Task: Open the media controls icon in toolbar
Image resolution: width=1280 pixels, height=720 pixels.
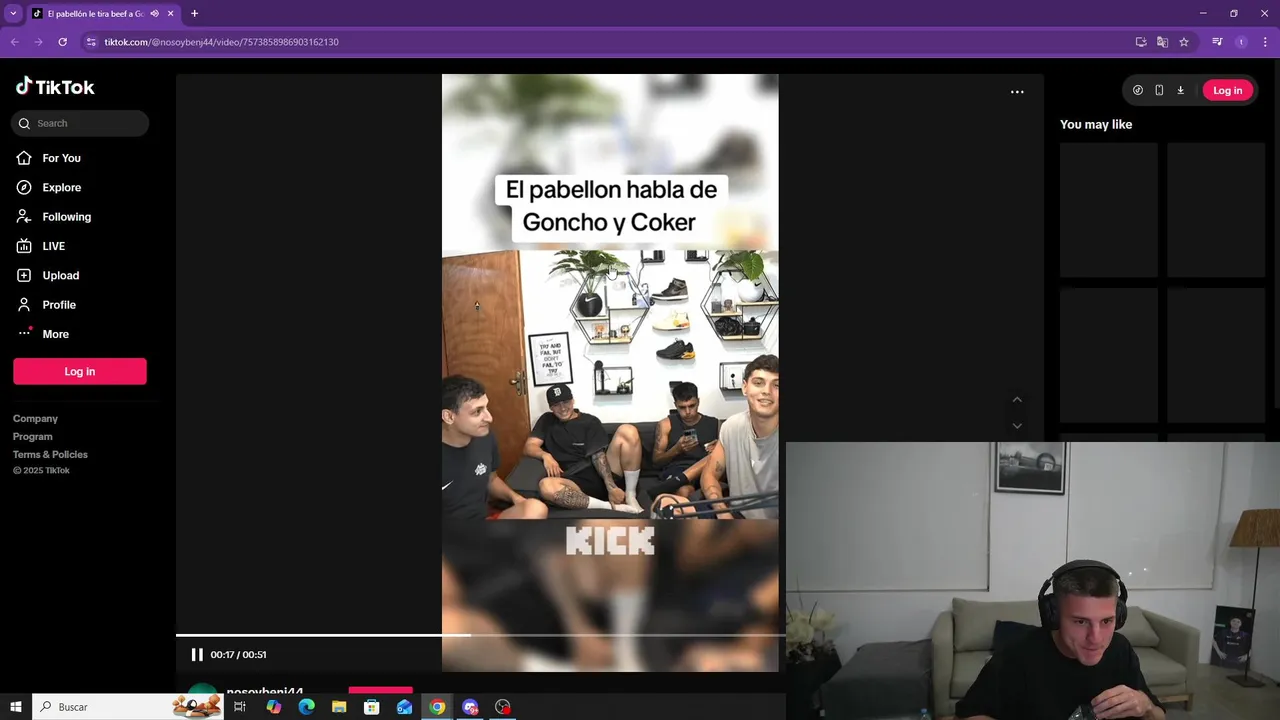Action: (1217, 42)
